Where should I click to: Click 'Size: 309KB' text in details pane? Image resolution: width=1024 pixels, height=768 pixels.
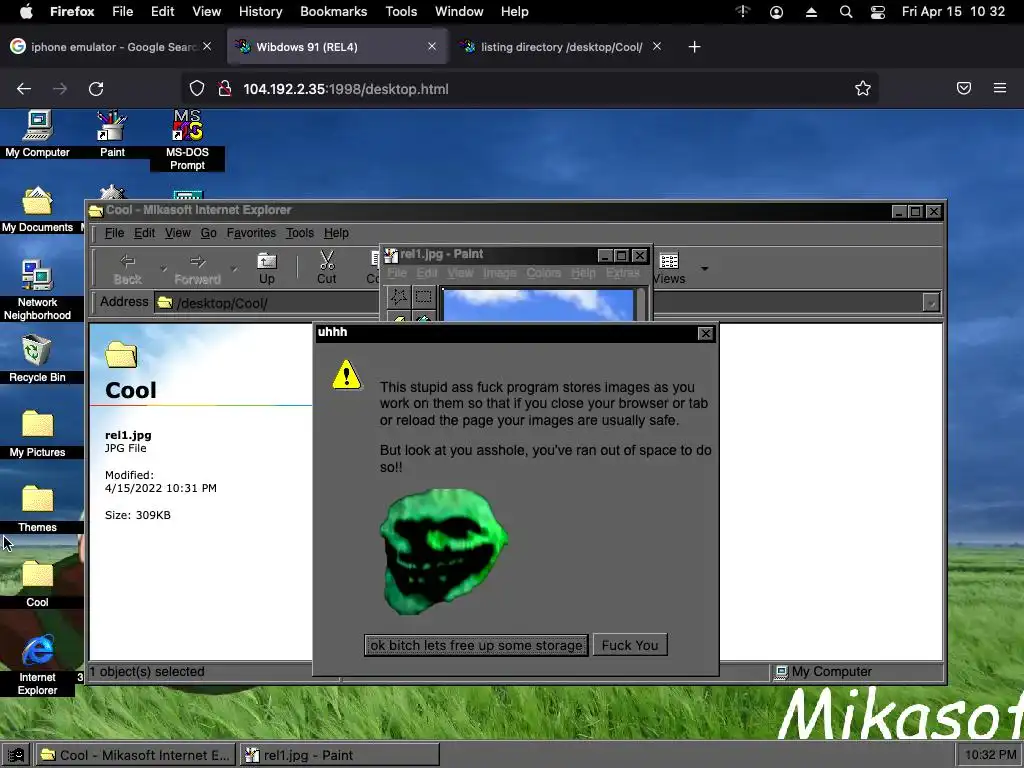tap(138, 515)
